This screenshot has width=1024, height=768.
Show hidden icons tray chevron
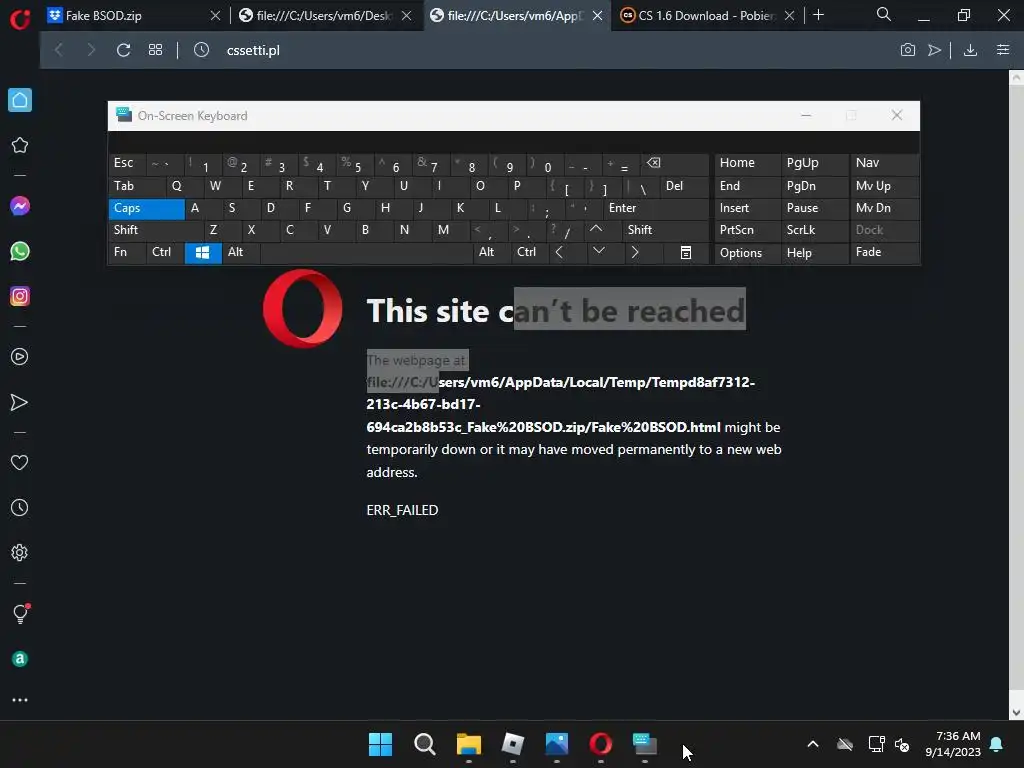813,744
